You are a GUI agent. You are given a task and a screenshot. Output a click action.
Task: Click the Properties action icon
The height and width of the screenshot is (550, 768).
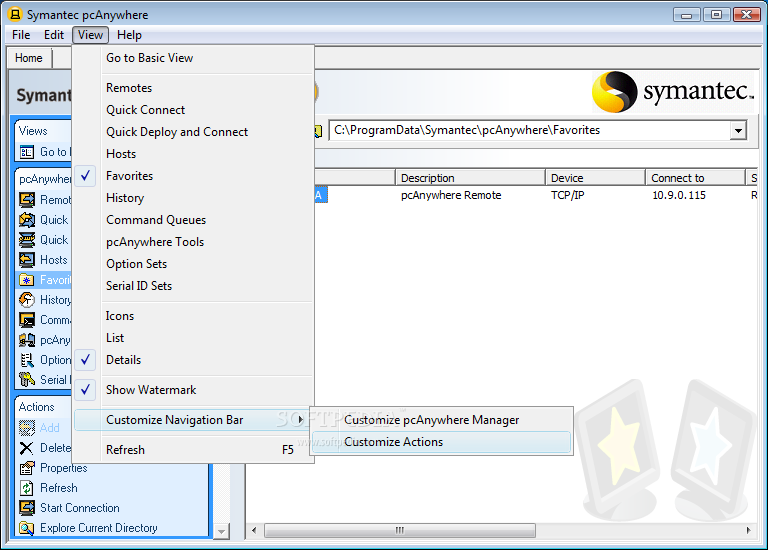coord(26,468)
